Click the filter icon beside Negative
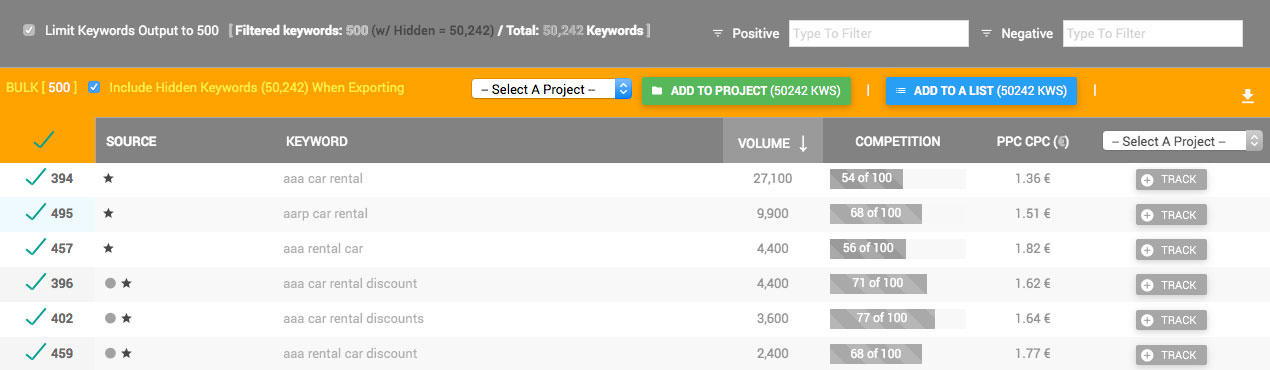The image size is (1270, 370). [986, 33]
